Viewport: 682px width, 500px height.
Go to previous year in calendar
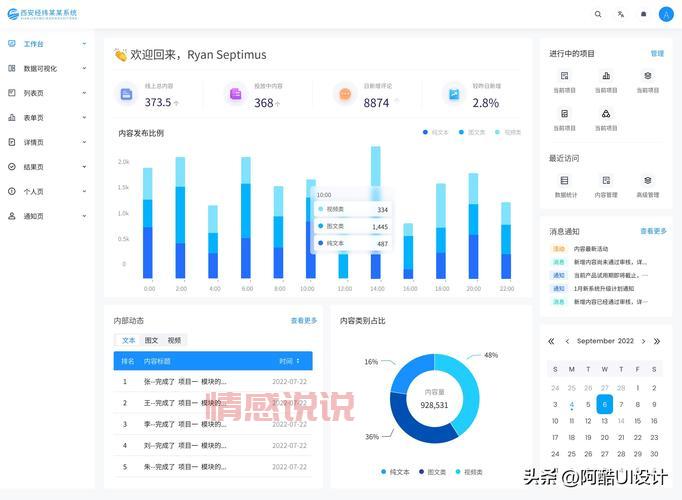[x=551, y=341]
